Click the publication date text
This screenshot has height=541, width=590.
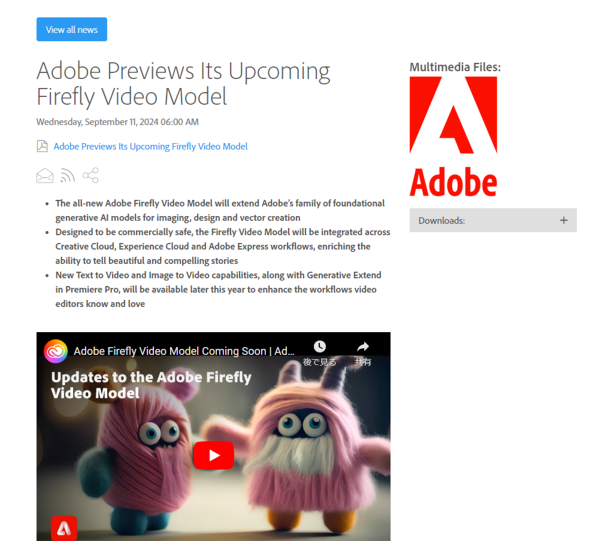coord(117,122)
